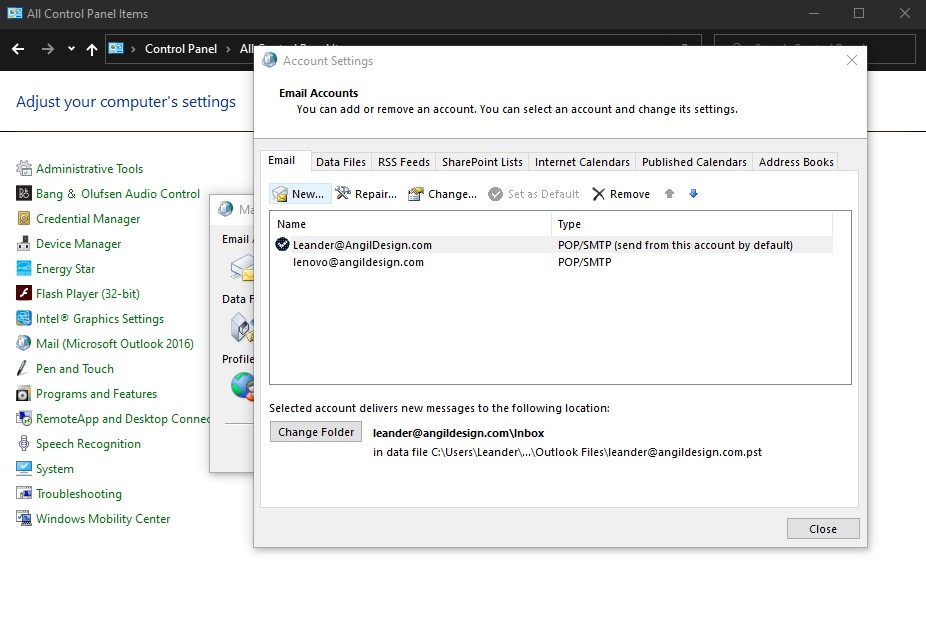Open the recent locations dropdown arrow
The image size is (926, 629).
71,49
